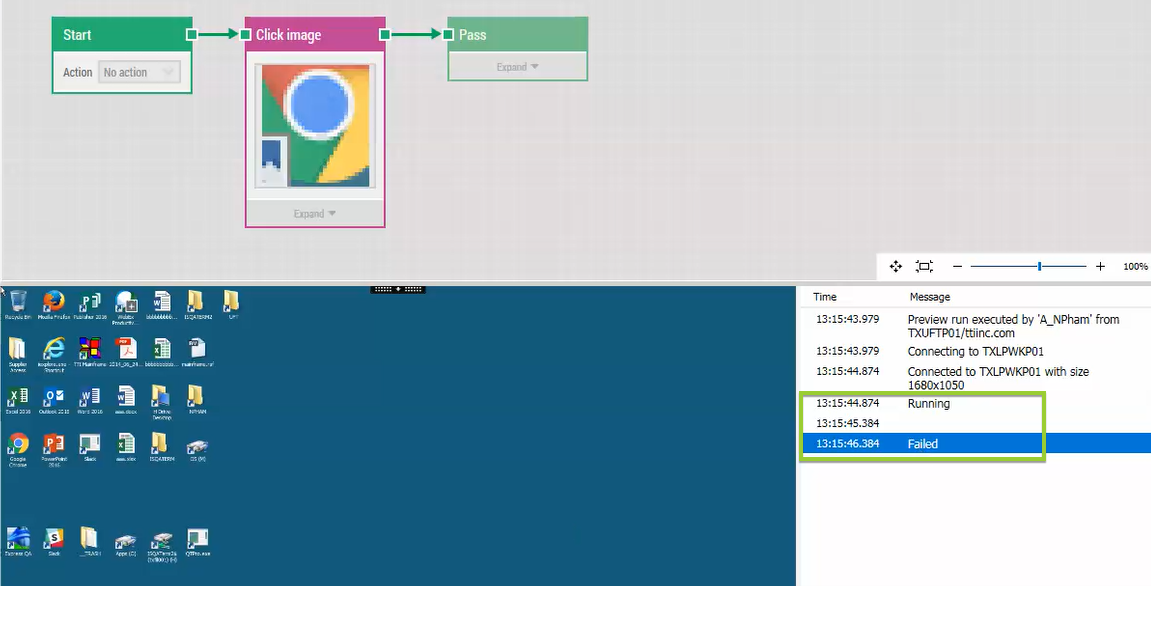The height and width of the screenshot is (633, 1151).
Task: Click the Outlook 2016 desktop shortcut
Action: click(x=54, y=401)
